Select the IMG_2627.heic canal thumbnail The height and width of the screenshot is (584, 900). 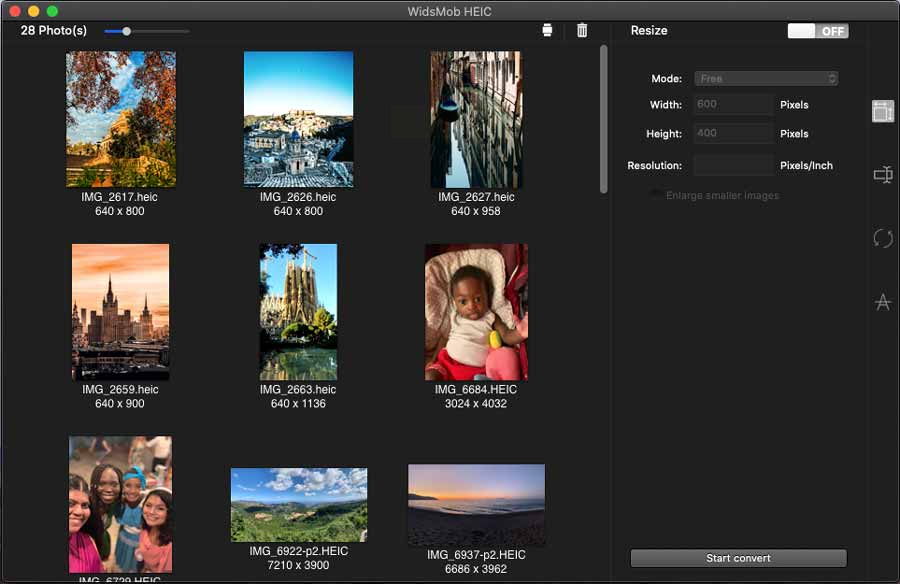[476, 119]
